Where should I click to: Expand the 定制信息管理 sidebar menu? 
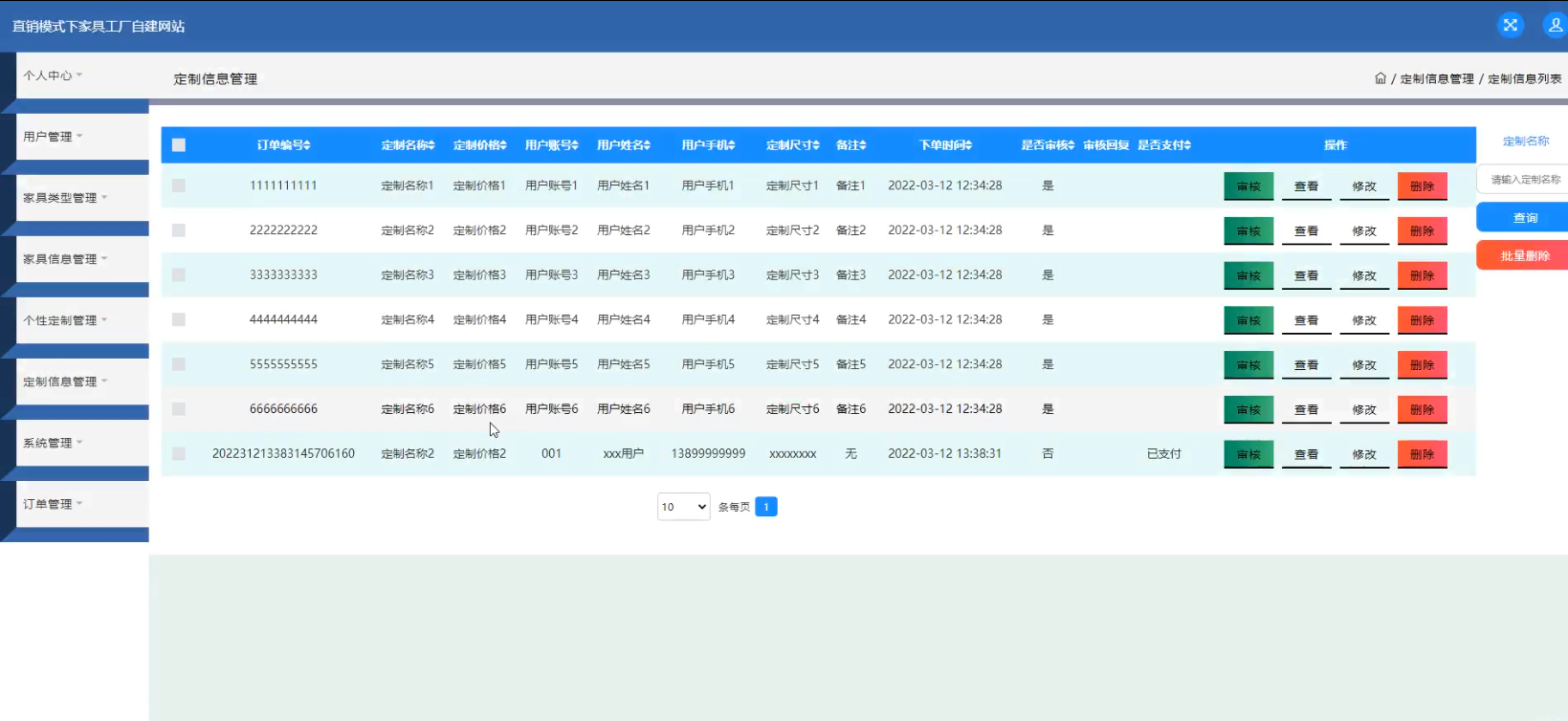pos(82,382)
